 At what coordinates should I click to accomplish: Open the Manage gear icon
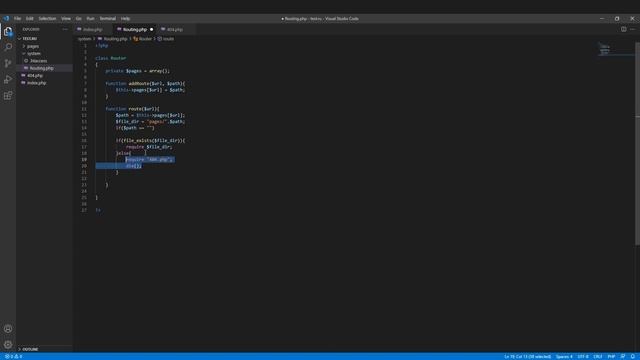tap(8, 344)
